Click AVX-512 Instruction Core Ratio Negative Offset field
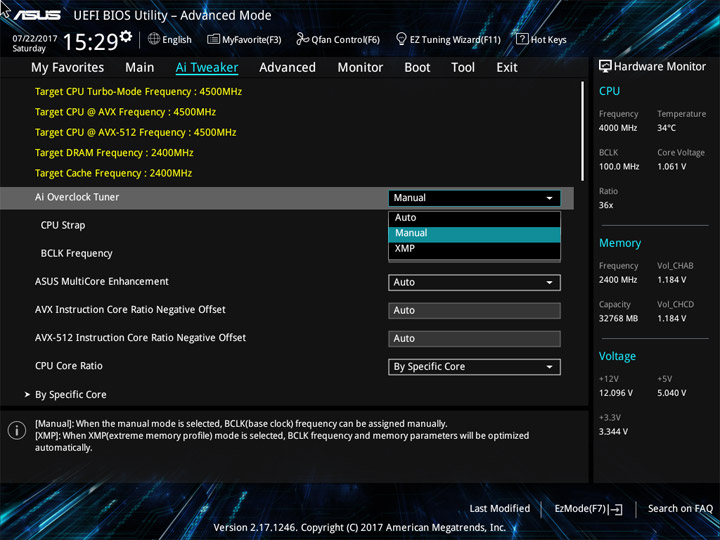The height and width of the screenshot is (540, 720). (474, 338)
